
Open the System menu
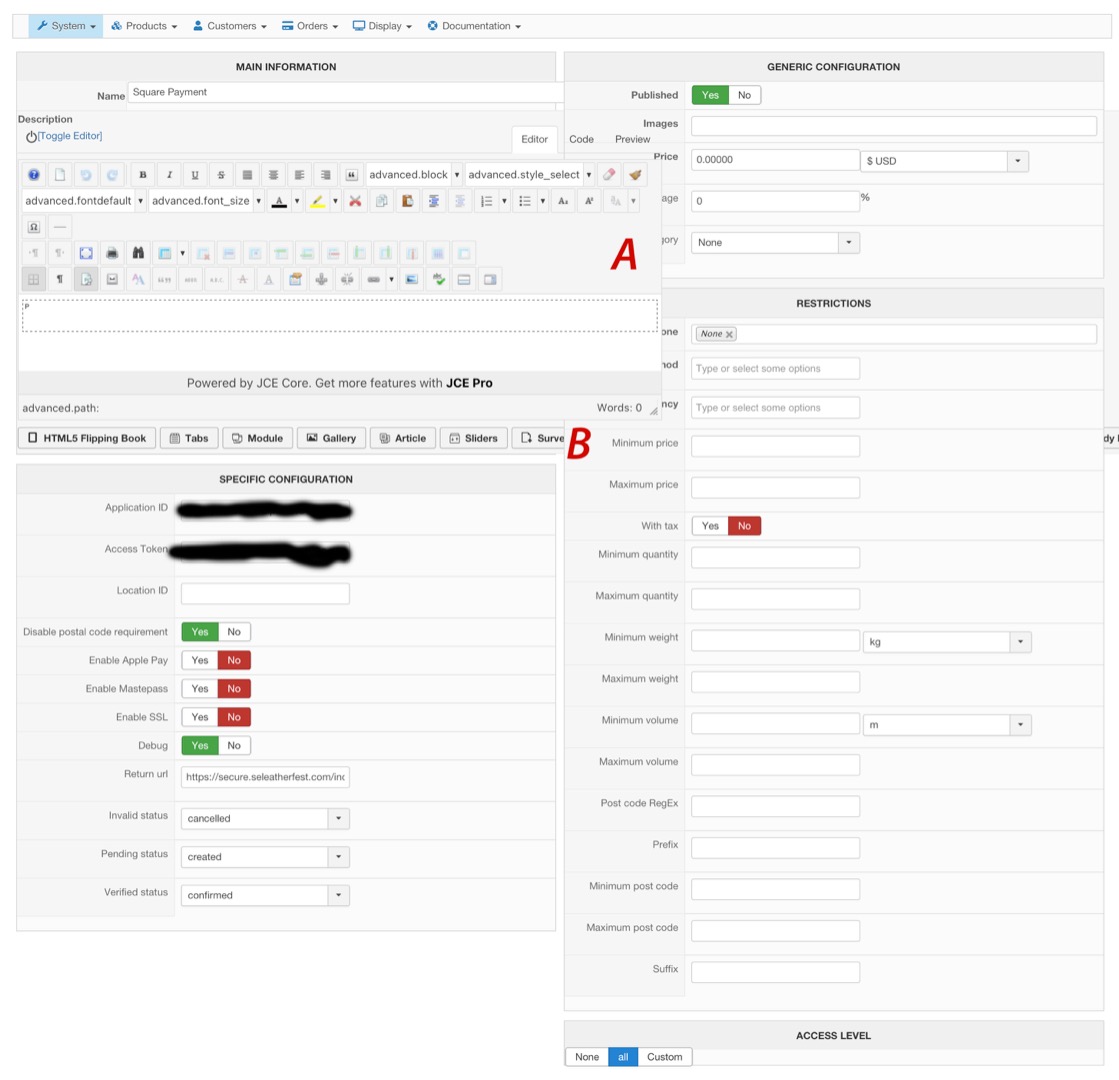(66, 26)
